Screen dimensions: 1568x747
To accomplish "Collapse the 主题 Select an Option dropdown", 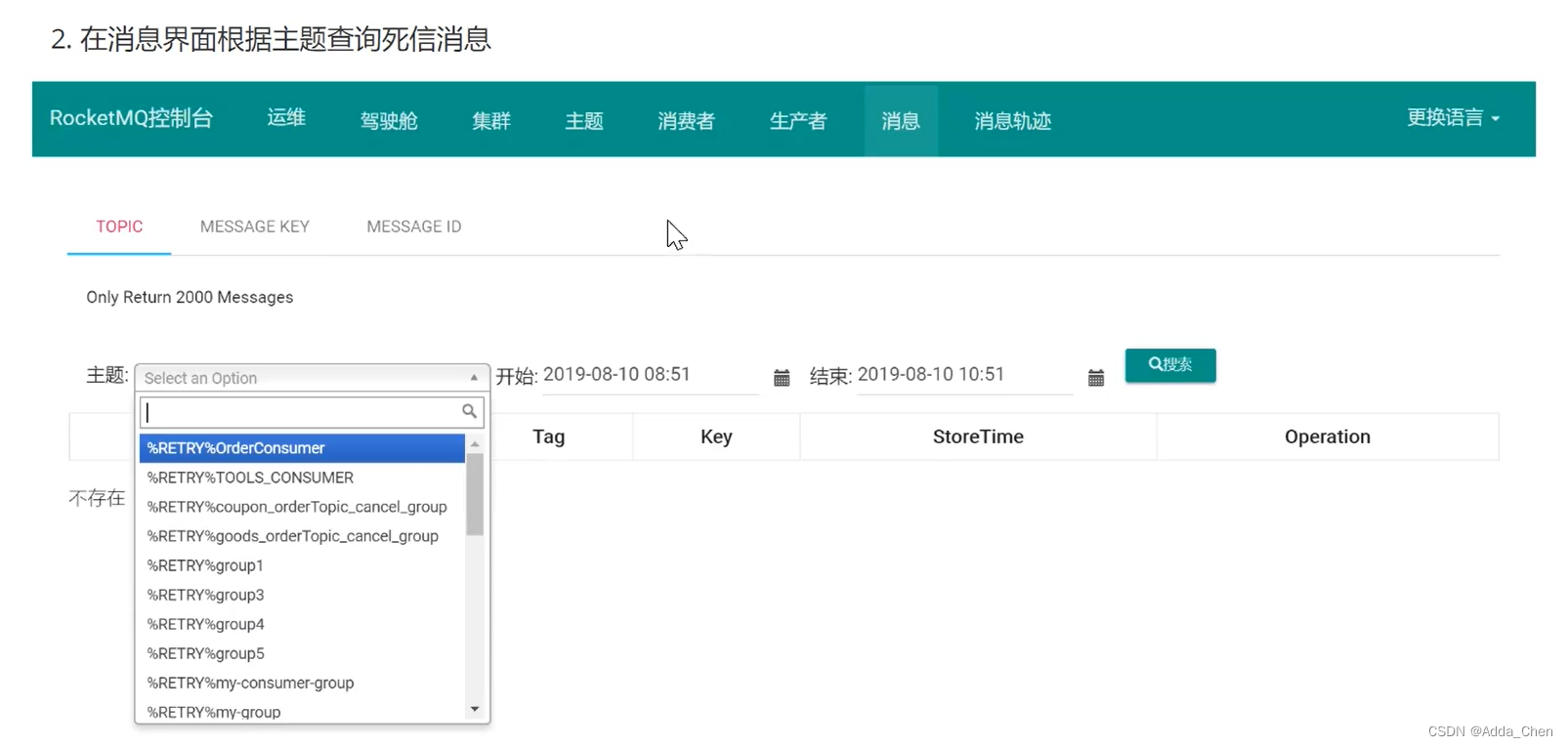I will click(x=312, y=378).
